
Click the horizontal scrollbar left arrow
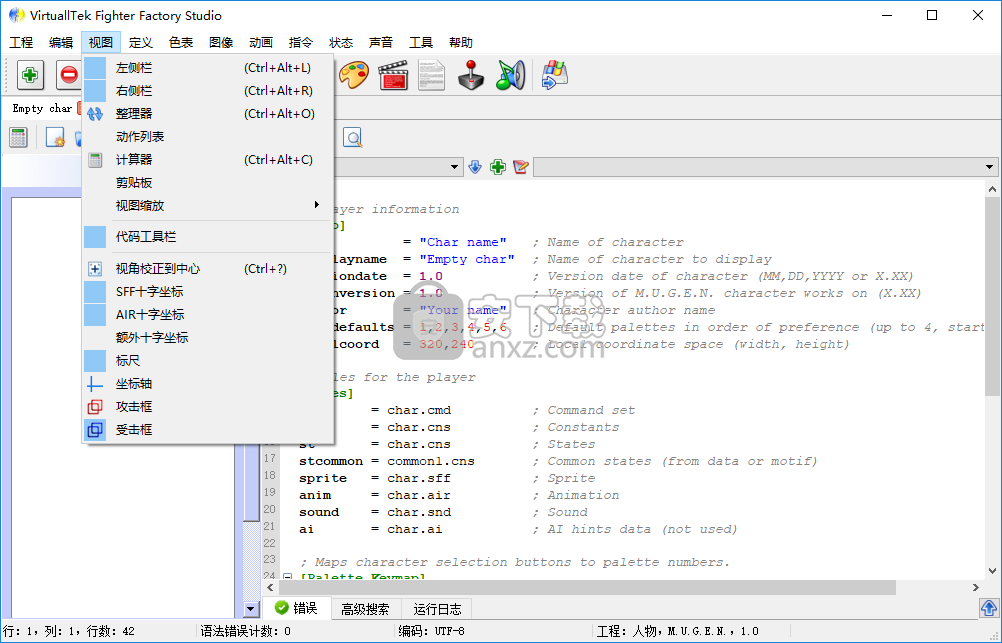tap(270, 587)
